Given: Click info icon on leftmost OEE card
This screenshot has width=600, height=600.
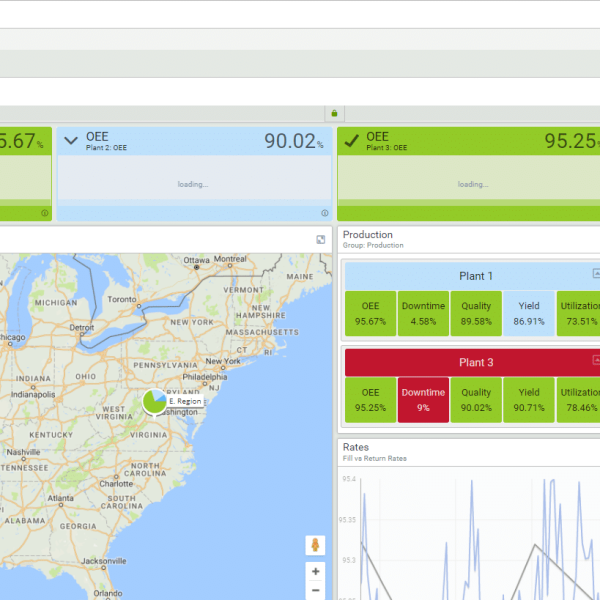Looking at the screenshot, I should pyautogui.click(x=45, y=213).
